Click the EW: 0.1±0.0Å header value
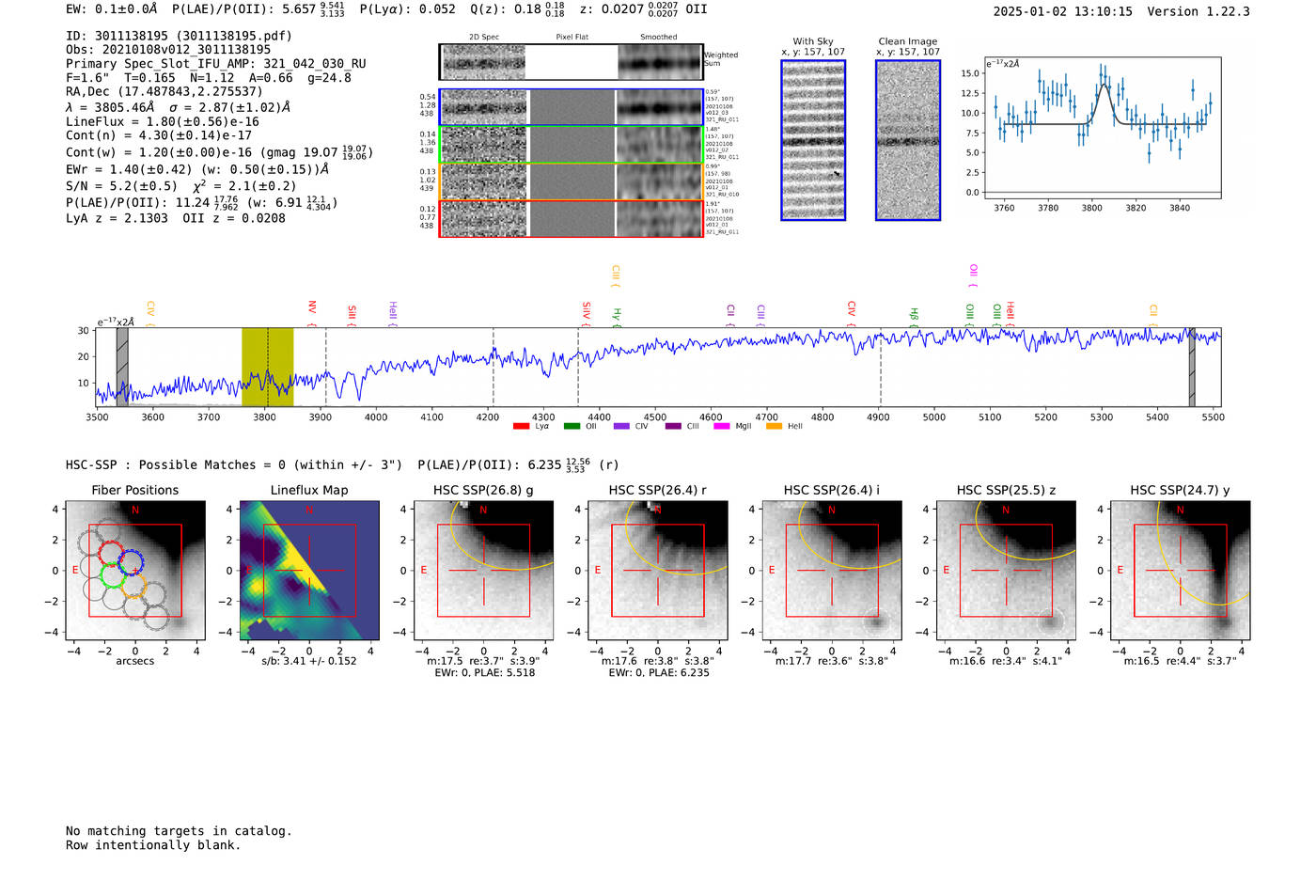The width and height of the screenshot is (1316, 896). pos(112,8)
